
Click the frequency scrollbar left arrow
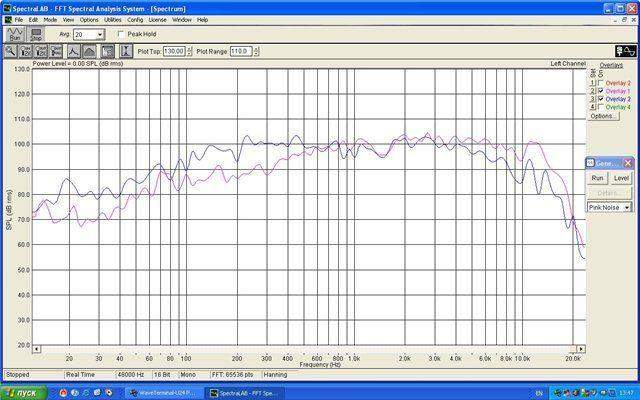coord(36,349)
